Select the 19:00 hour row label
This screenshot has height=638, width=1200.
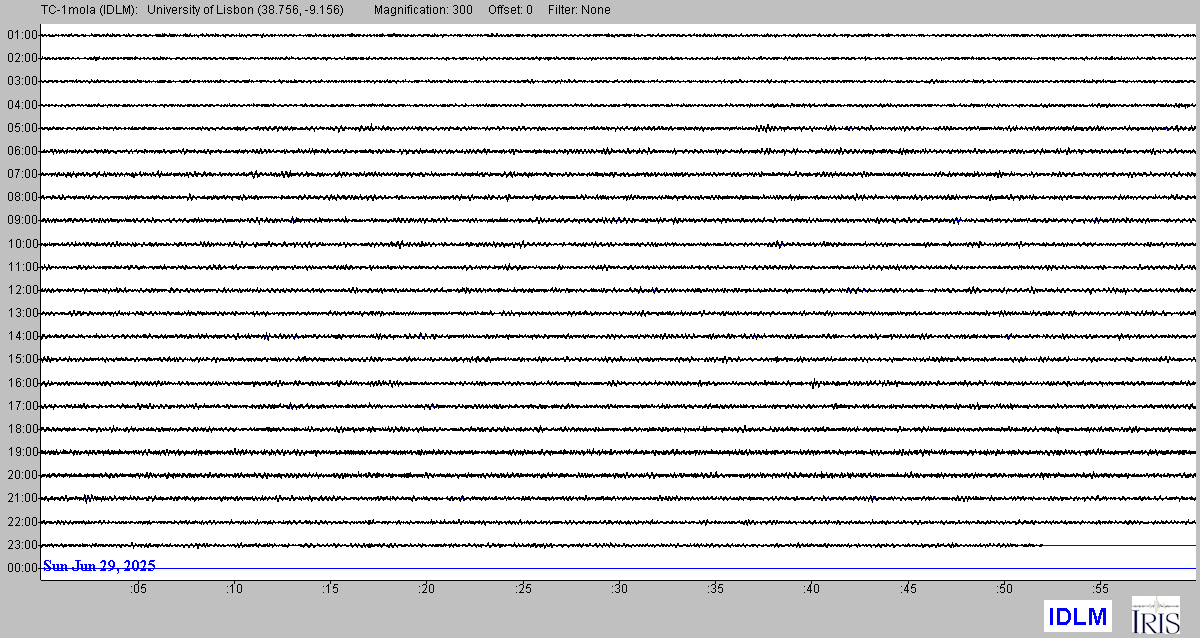(x=22, y=452)
